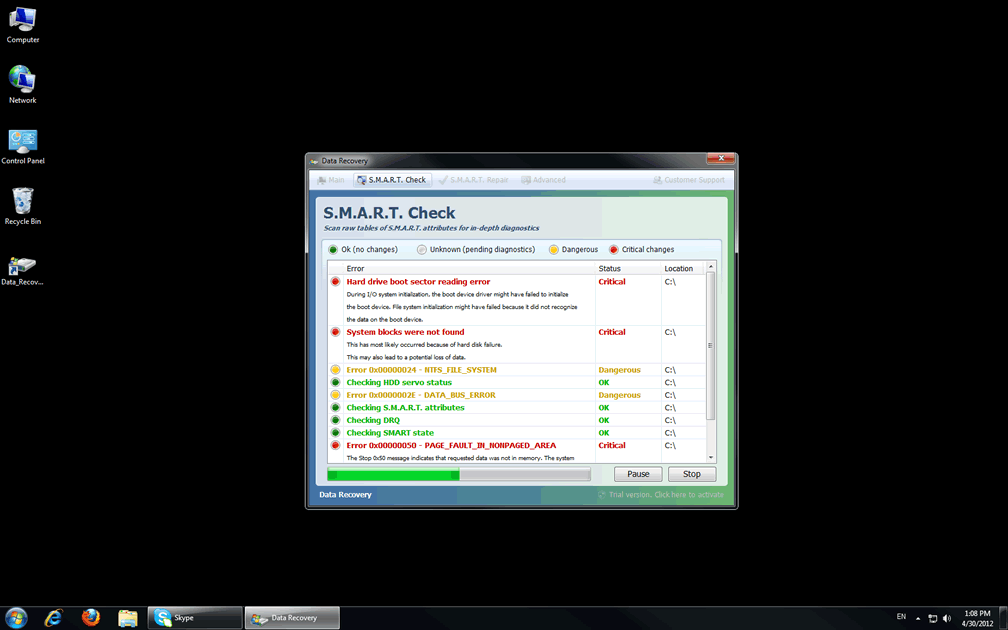Launch Firefox from the taskbar
This screenshot has width=1008, height=630.
tap(91, 618)
